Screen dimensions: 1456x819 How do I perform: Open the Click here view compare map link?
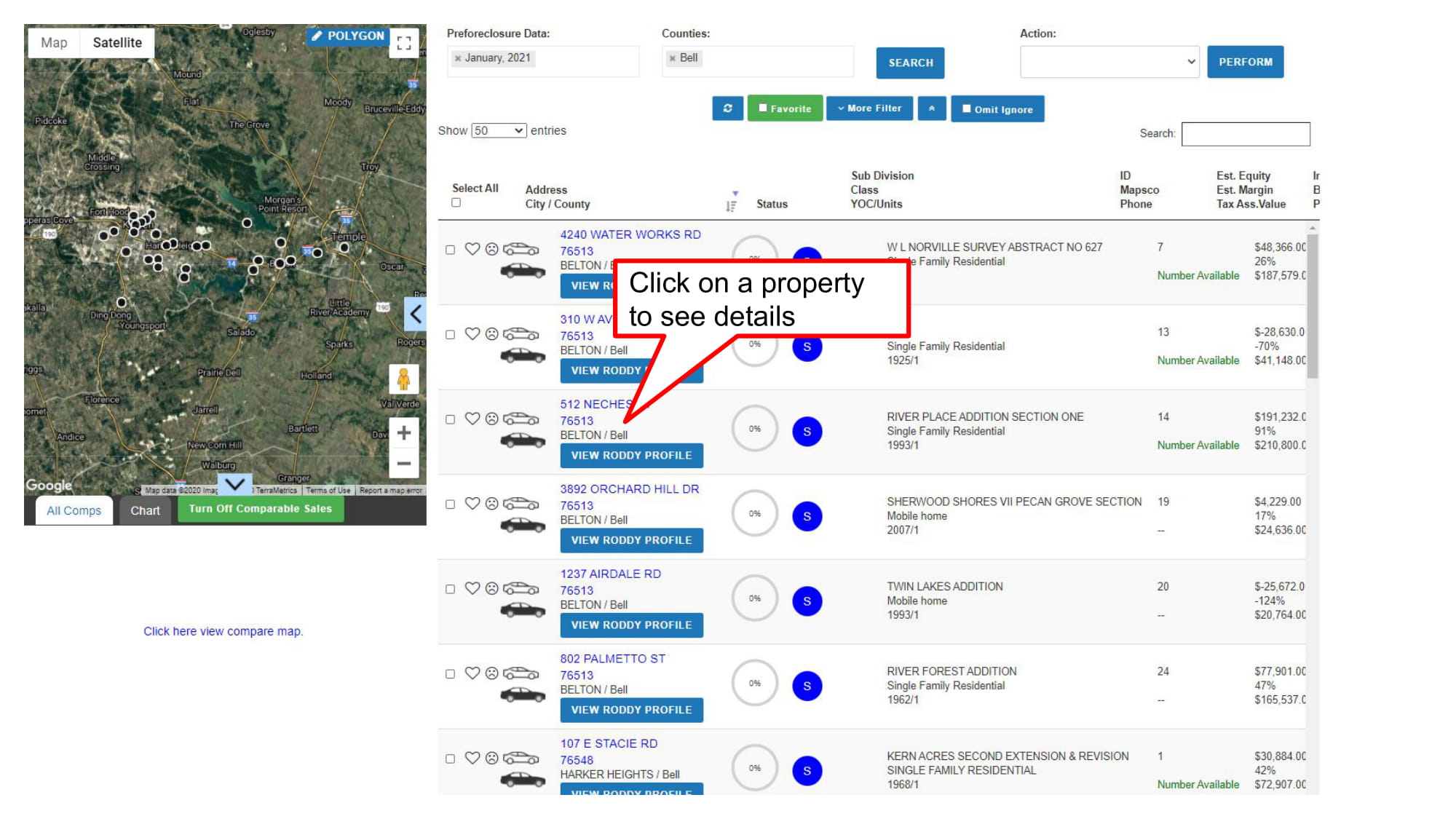[223, 631]
